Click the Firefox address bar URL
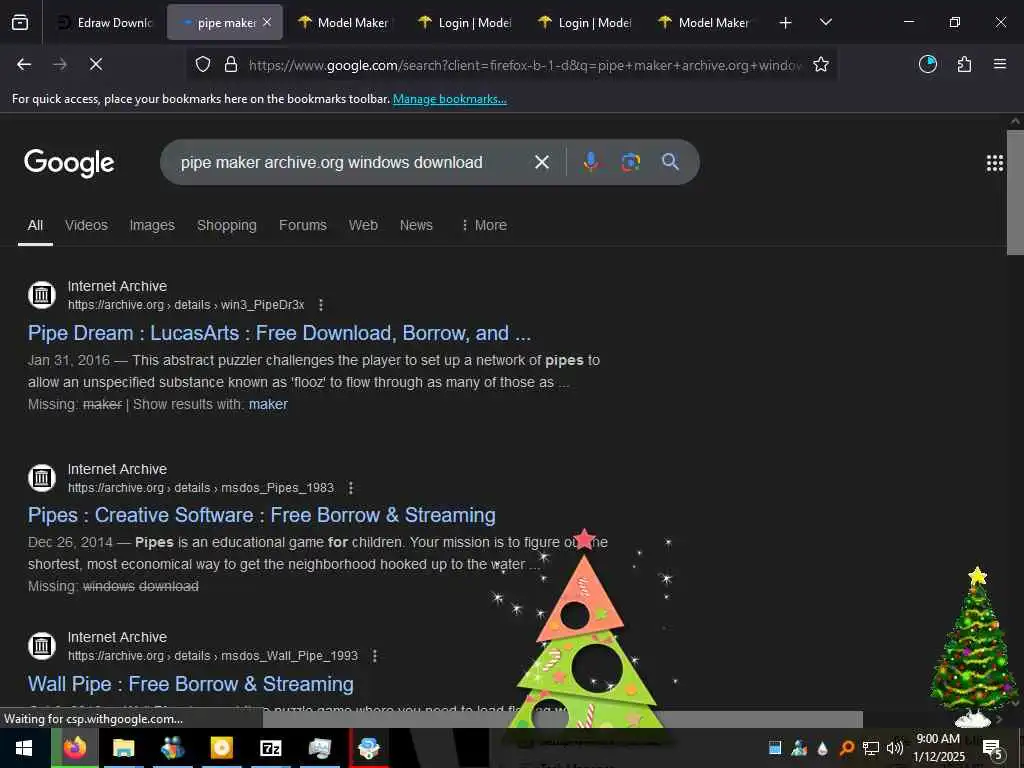The width and height of the screenshot is (1024, 768). click(x=524, y=65)
